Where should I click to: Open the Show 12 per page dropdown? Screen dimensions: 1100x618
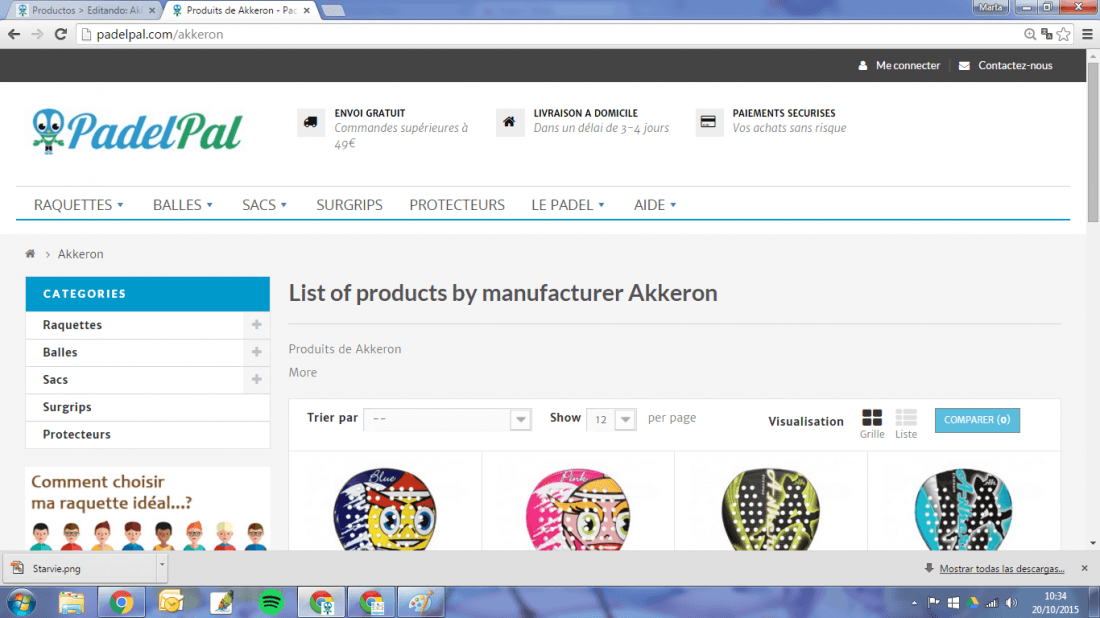[x=611, y=419]
